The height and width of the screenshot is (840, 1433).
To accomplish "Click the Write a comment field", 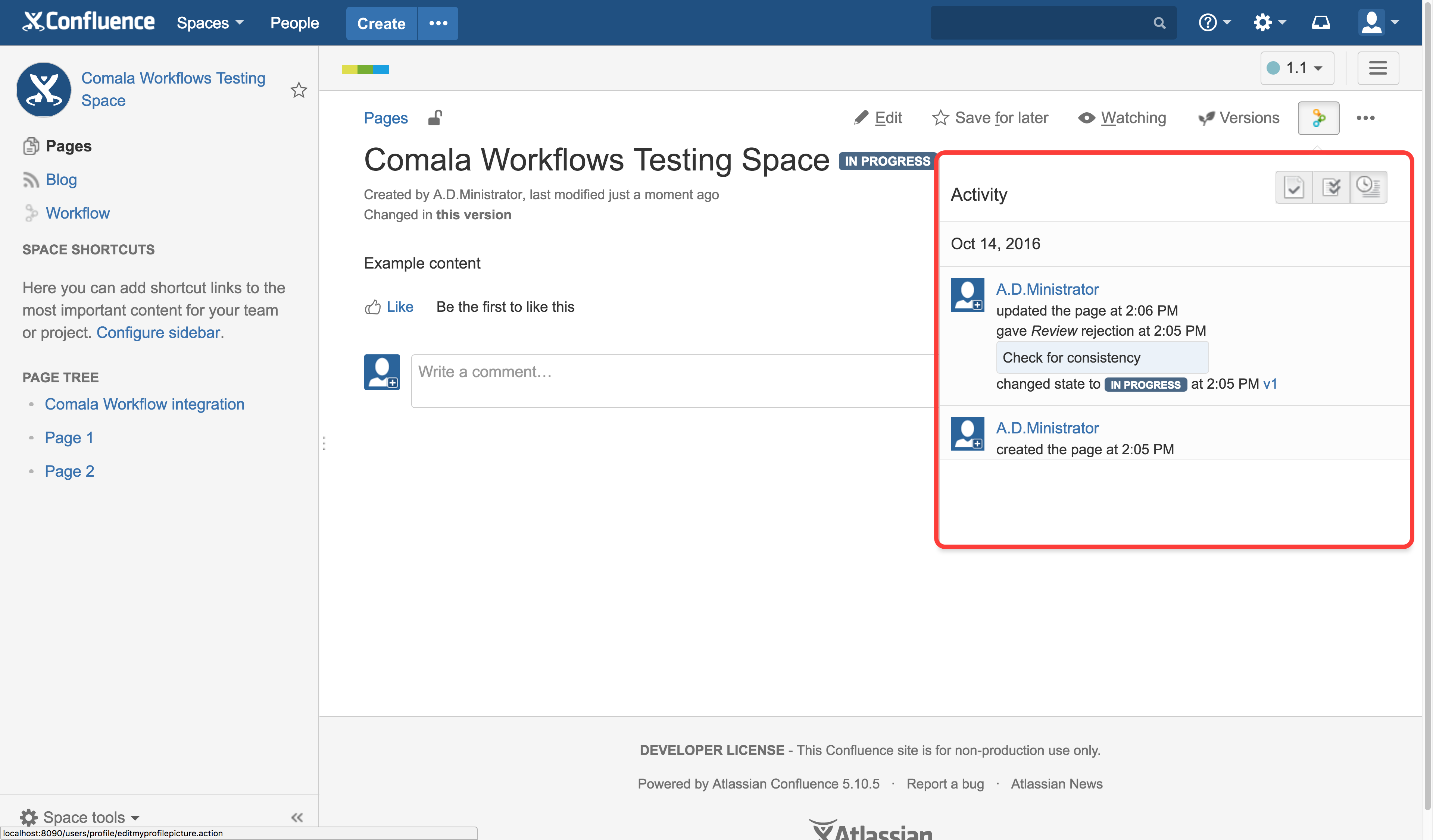I will 673,381.
